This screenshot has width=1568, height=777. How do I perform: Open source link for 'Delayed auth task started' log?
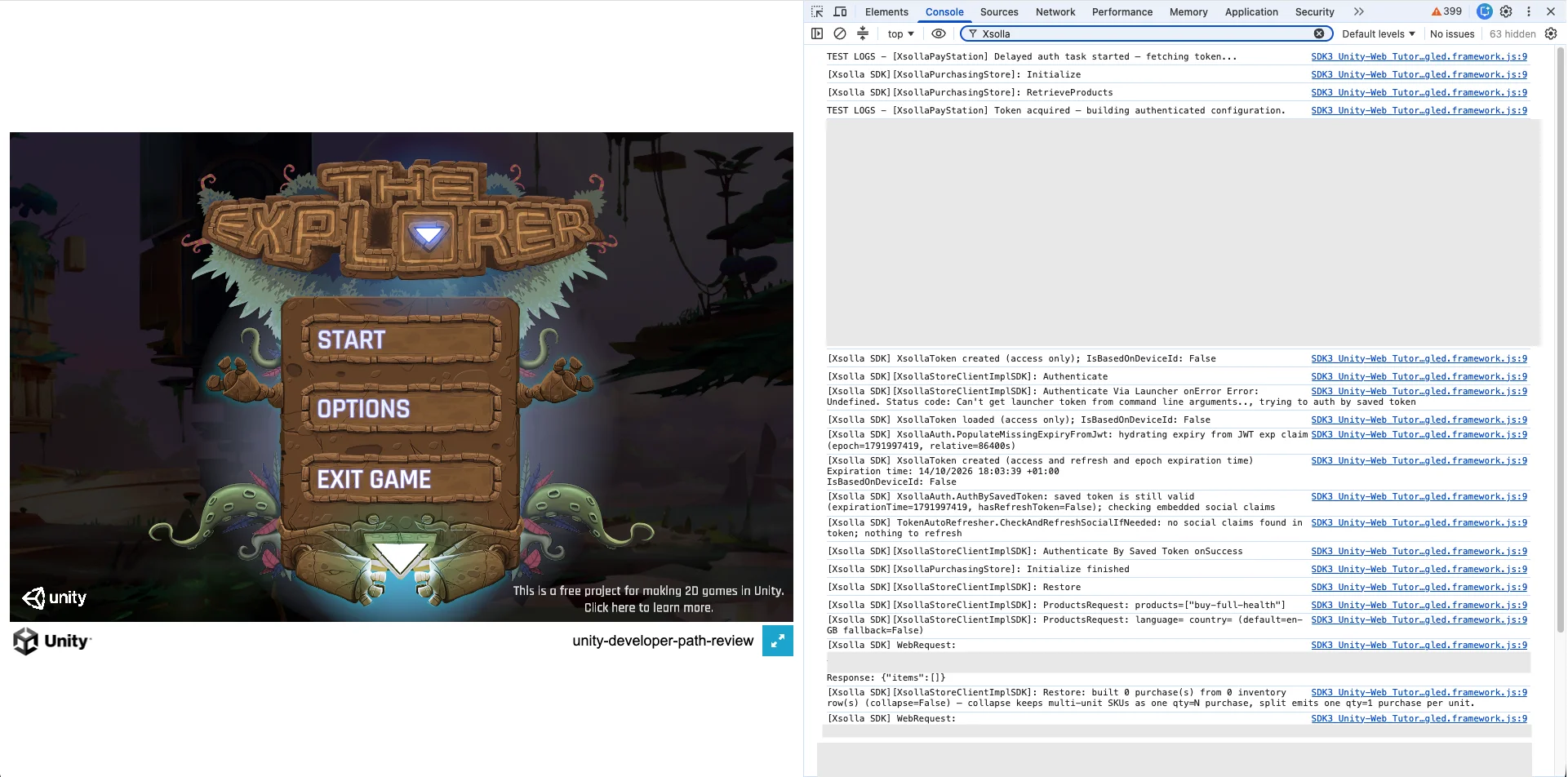pyautogui.click(x=1419, y=56)
